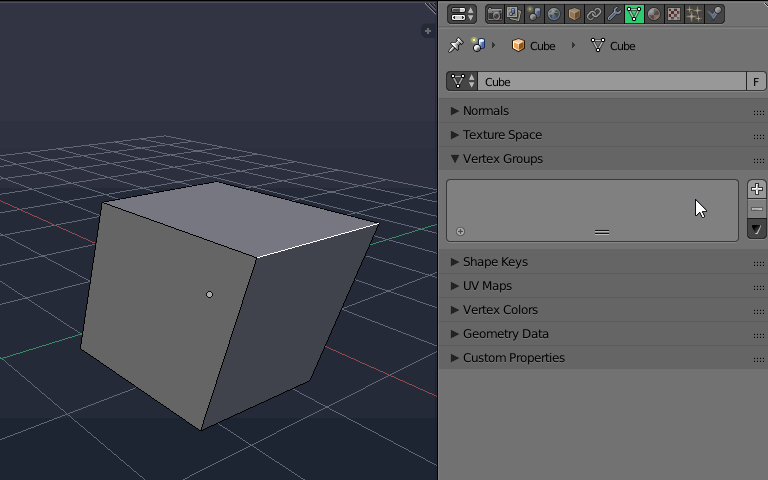Click the empty vertex groups list box
Image resolution: width=768 pixels, height=480 pixels.
point(592,210)
